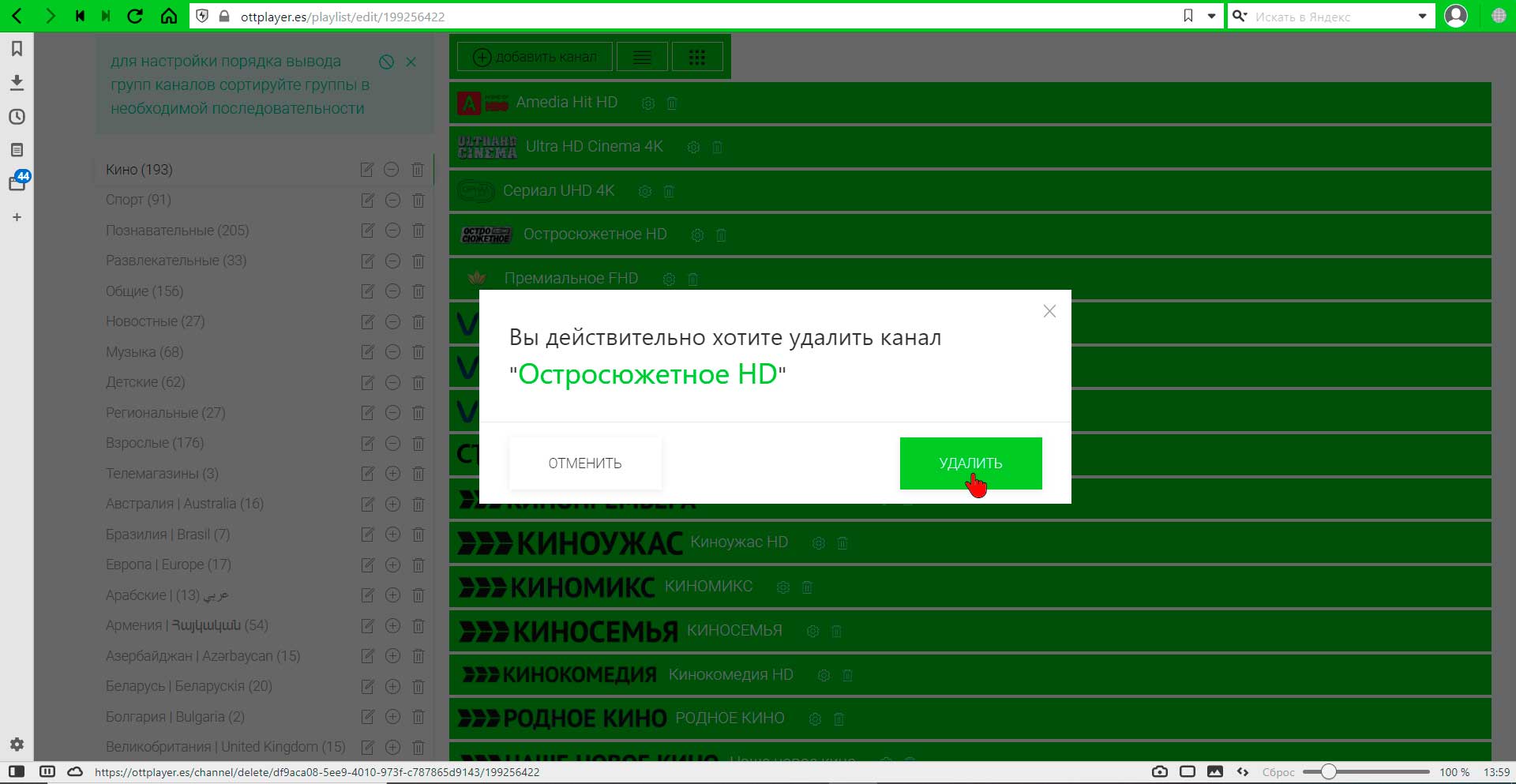This screenshot has height=784, width=1516.
Task: Switch to list view of channels
Action: (x=643, y=57)
